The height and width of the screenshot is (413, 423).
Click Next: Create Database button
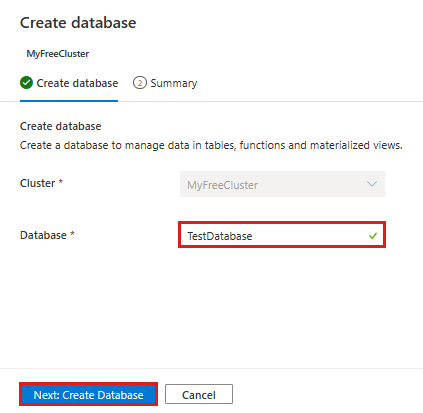pos(88,394)
